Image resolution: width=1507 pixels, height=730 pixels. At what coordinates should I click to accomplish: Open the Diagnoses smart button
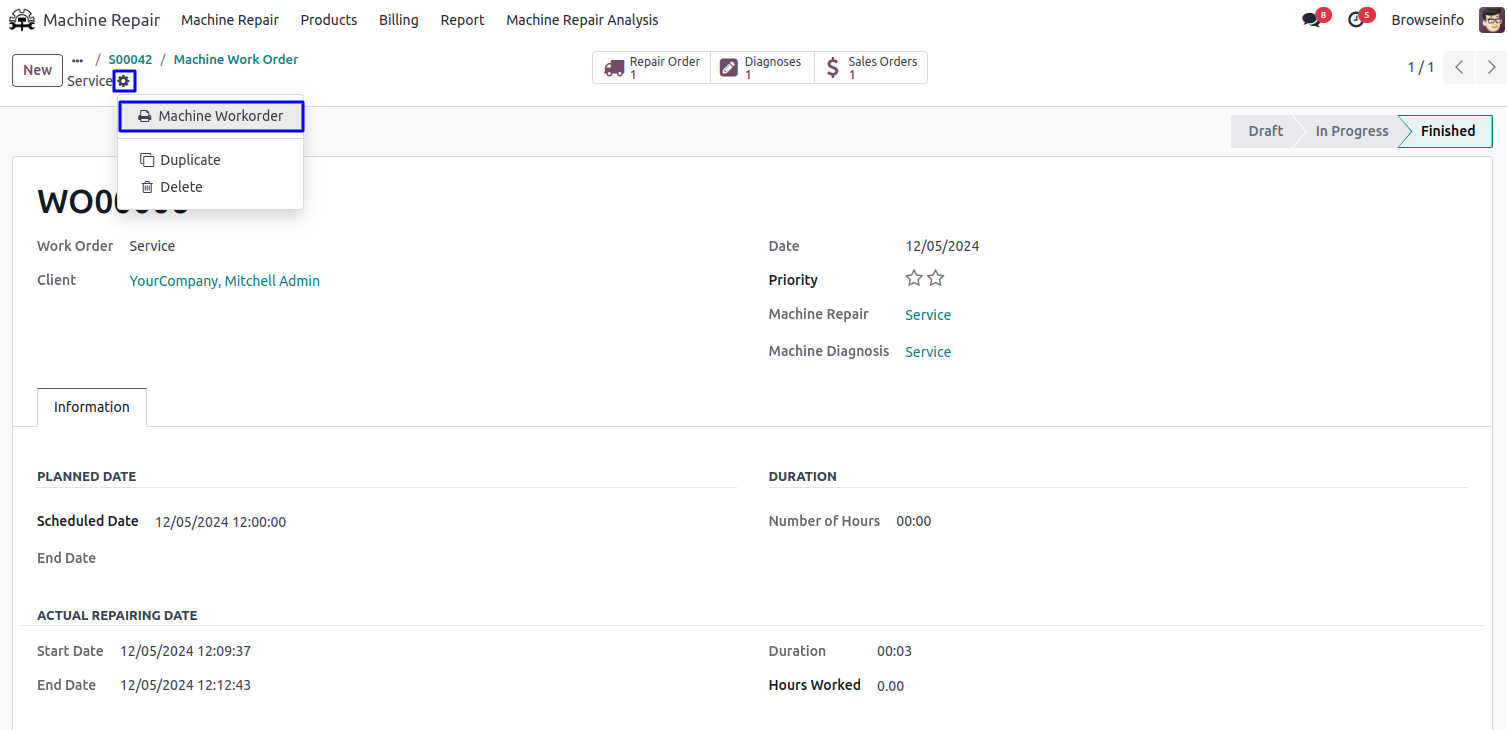762,68
